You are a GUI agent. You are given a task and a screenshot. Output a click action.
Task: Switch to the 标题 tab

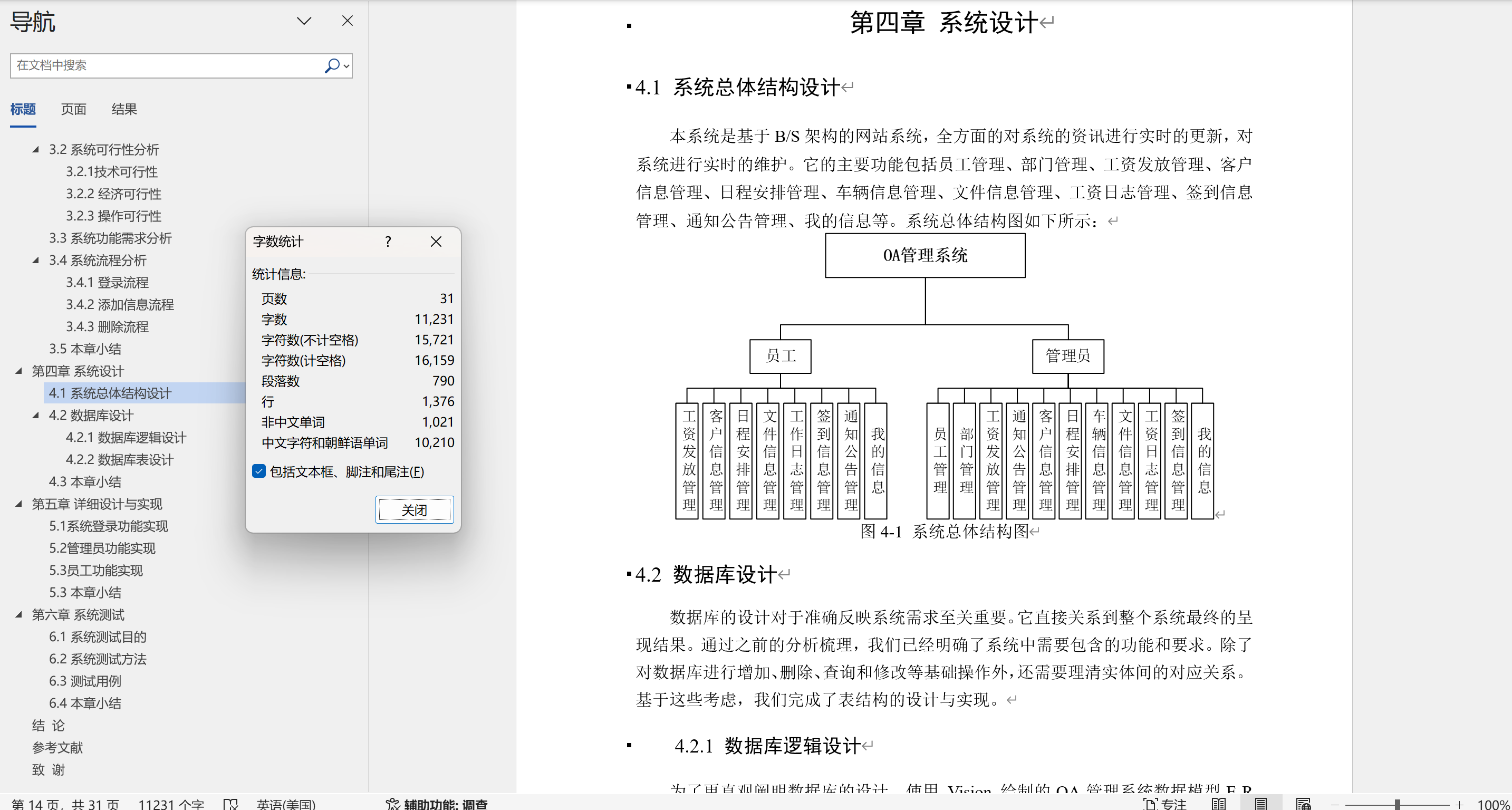(x=23, y=109)
